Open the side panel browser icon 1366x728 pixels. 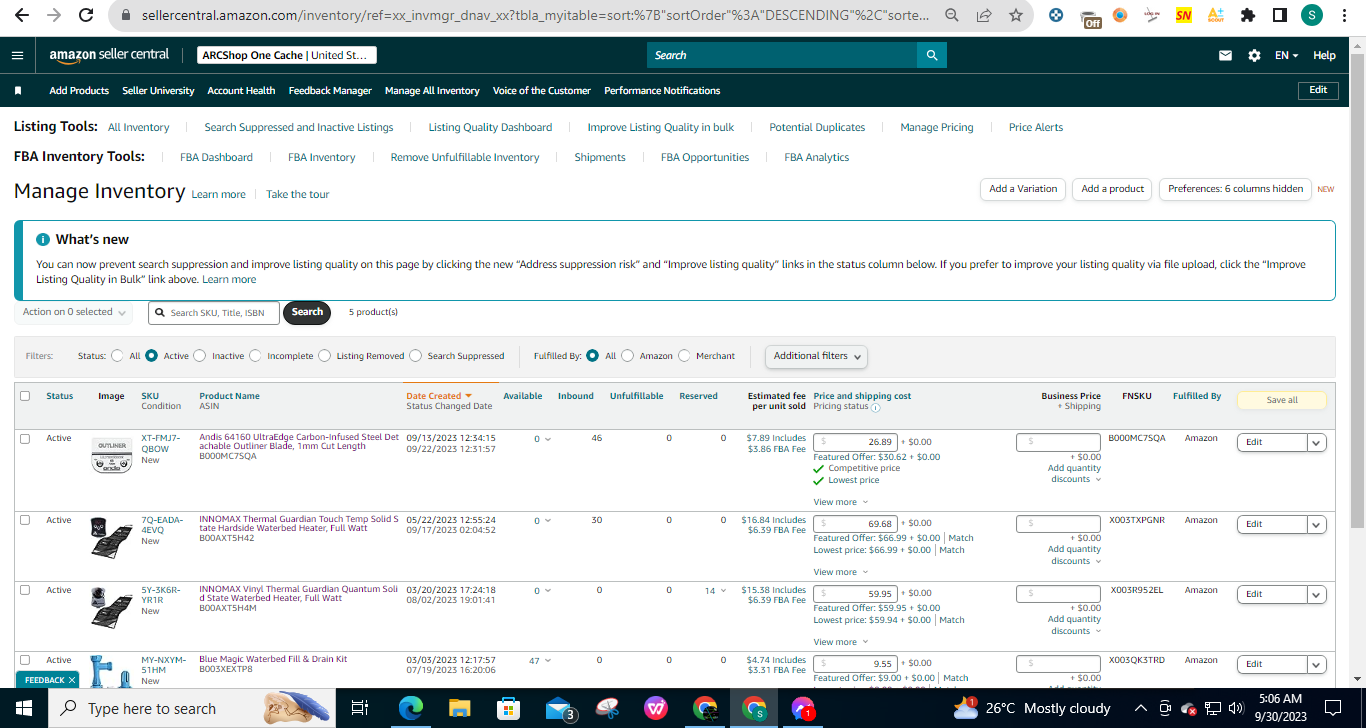[1279, 15]
